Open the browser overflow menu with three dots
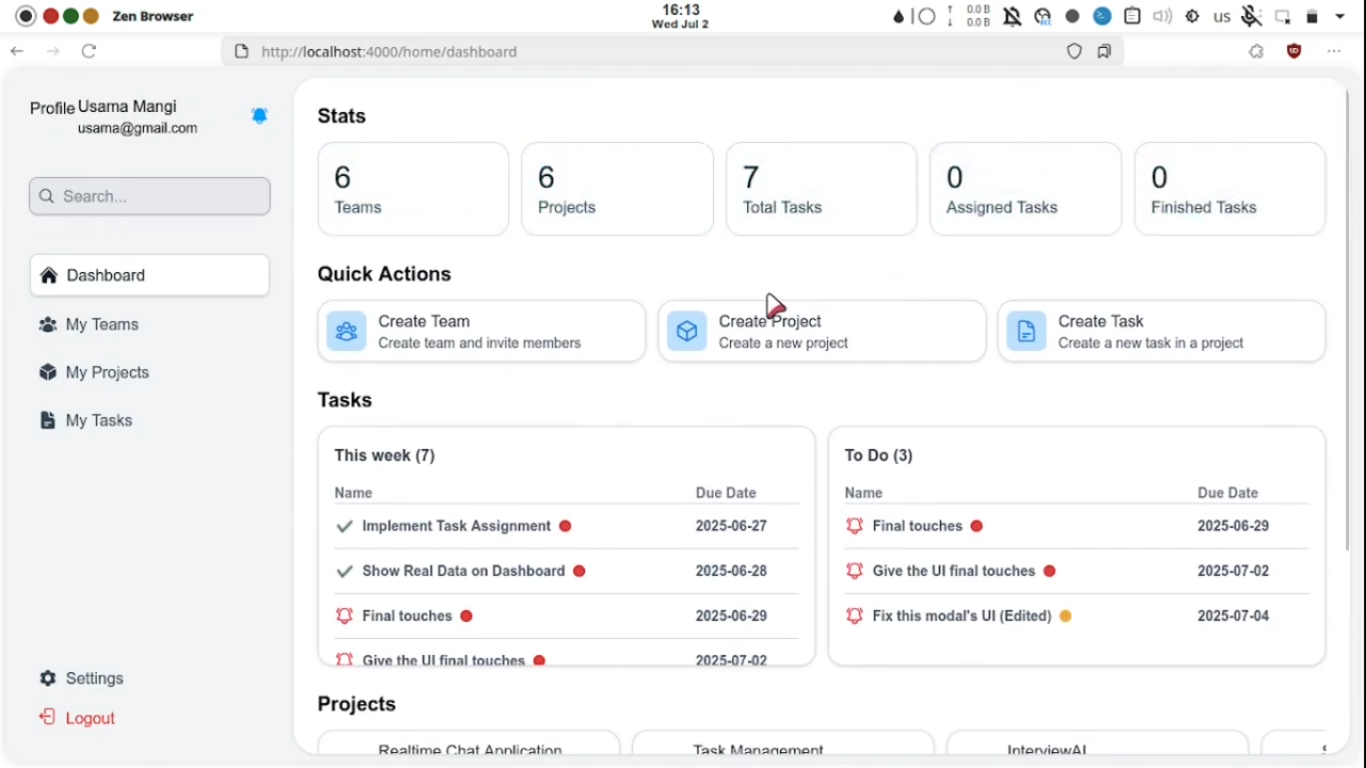This screenshot has height=768, width=1366. pyautogui.click(x=1334, y=51)
